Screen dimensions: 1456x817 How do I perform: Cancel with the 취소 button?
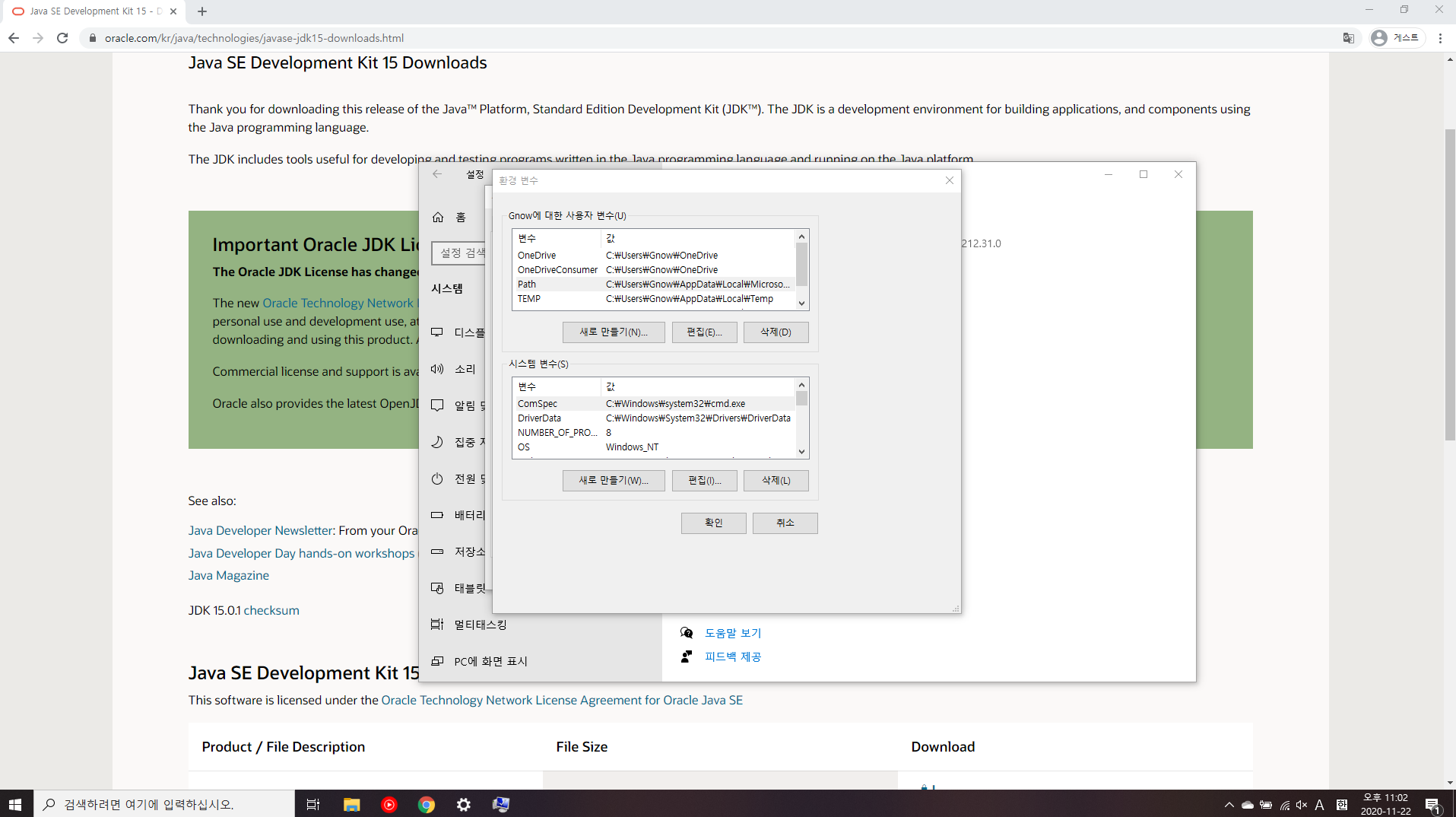click(x=785, y=523)
